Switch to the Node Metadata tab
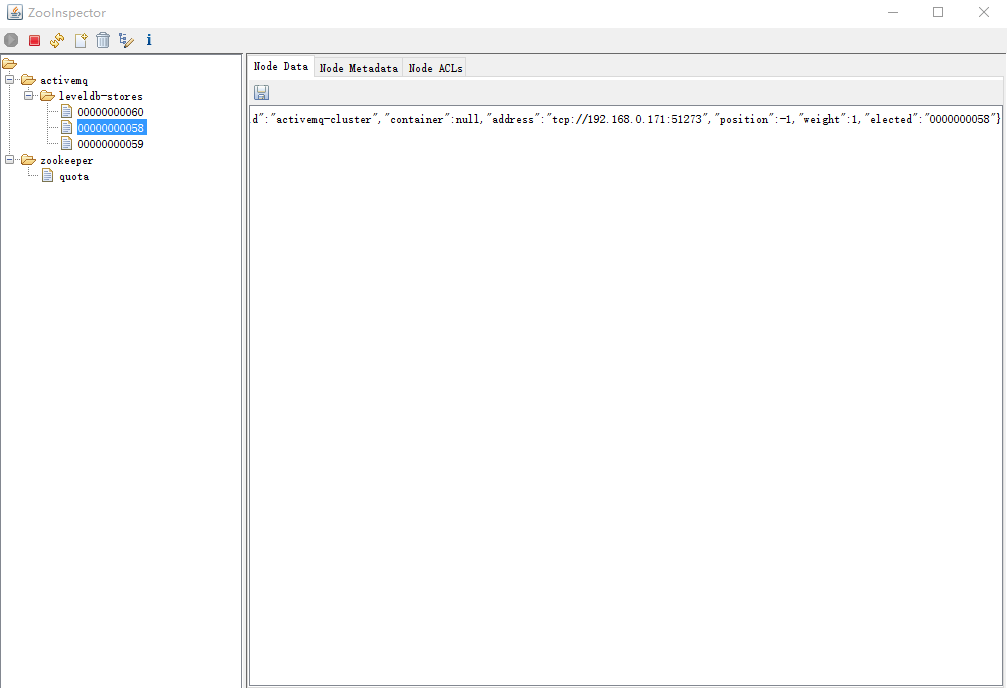The height and width of the screenshot is (688, 1007). pos(358,67)
